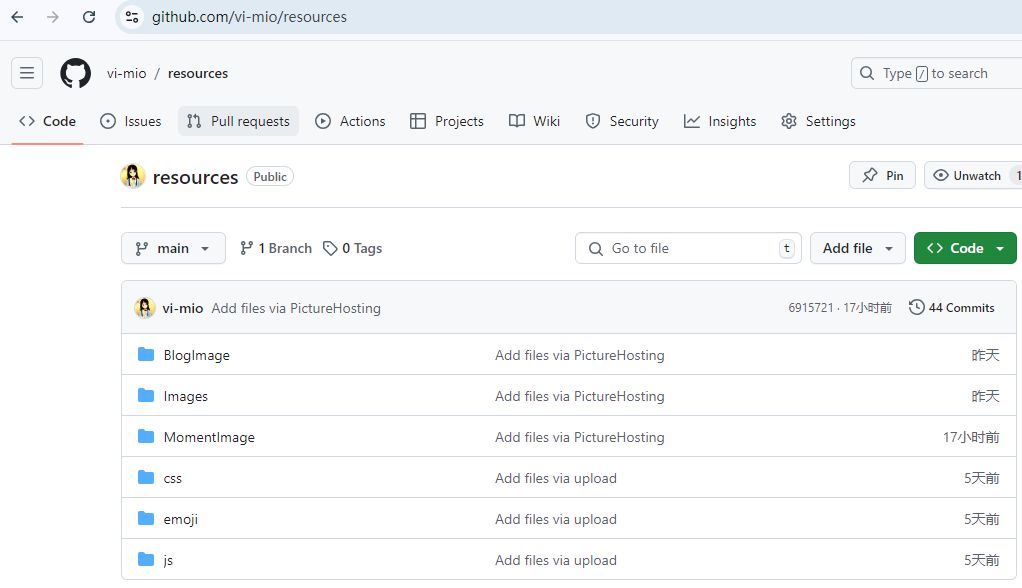Click the resources breadcrumb link
Image resolution: width=1022 pixels, height=588 pixels.
point(198,74)
